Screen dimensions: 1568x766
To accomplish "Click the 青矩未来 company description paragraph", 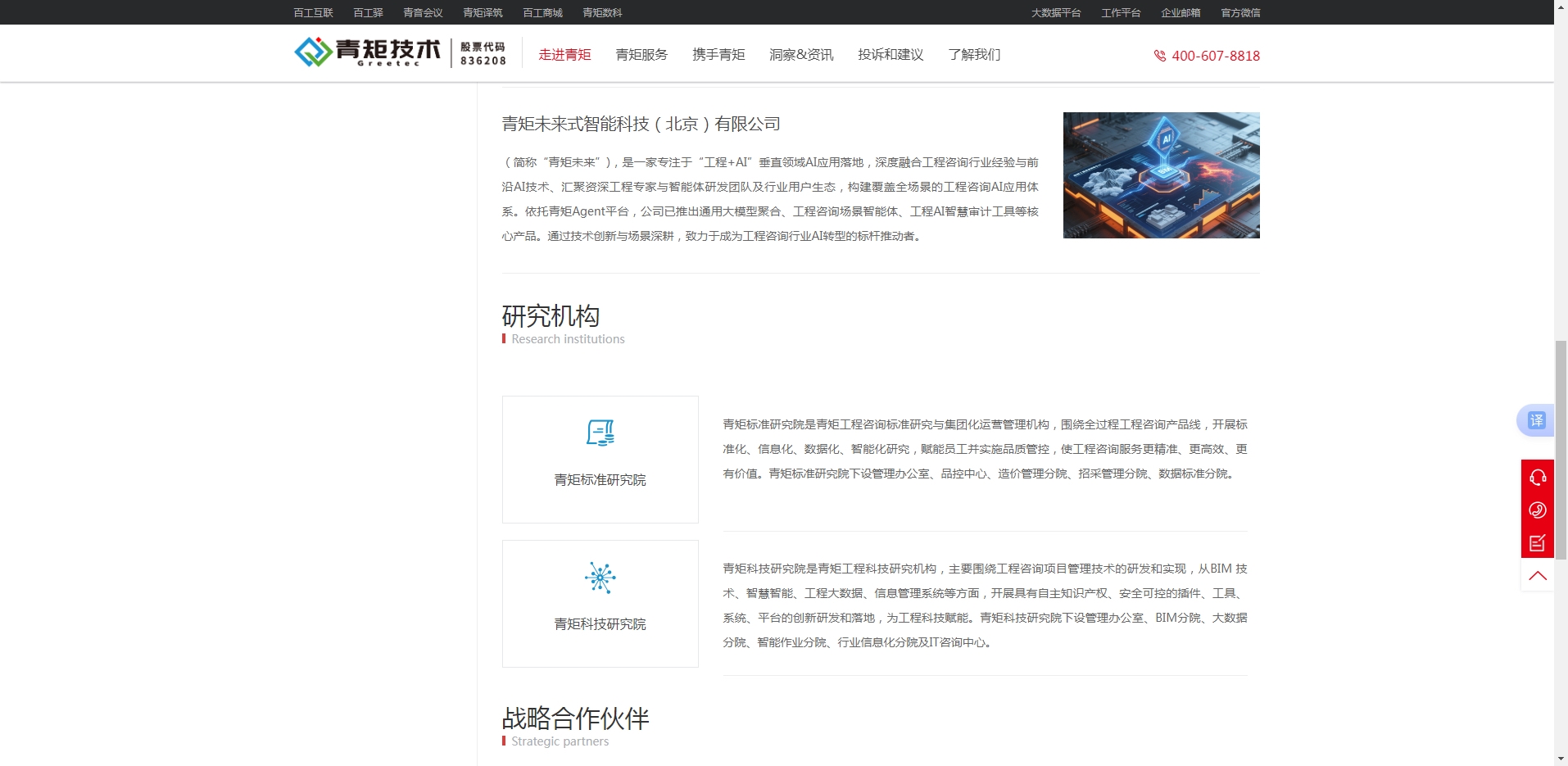I will 770,199.
